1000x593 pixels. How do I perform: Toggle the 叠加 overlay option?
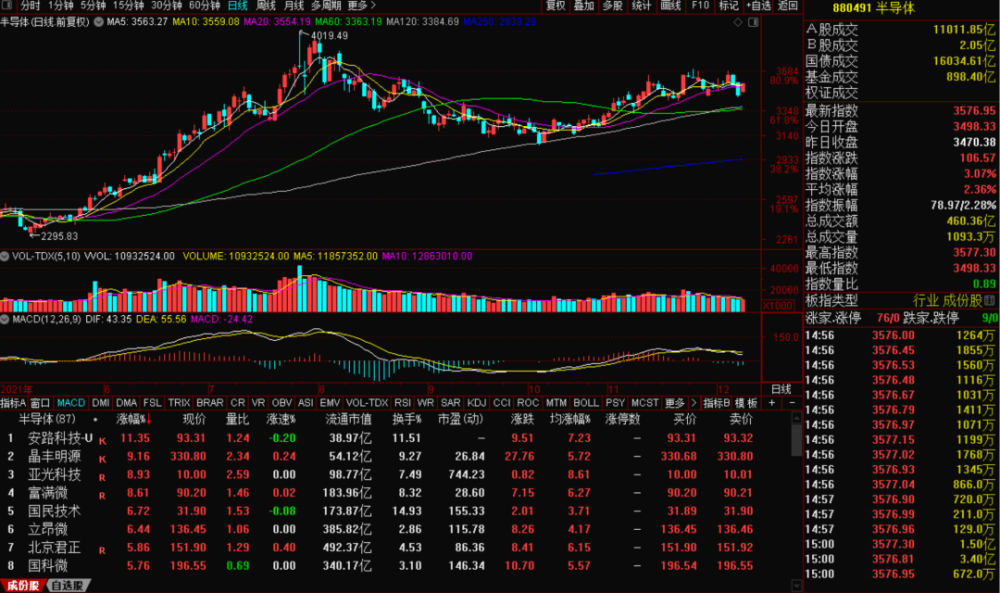(x=585, y=6)
